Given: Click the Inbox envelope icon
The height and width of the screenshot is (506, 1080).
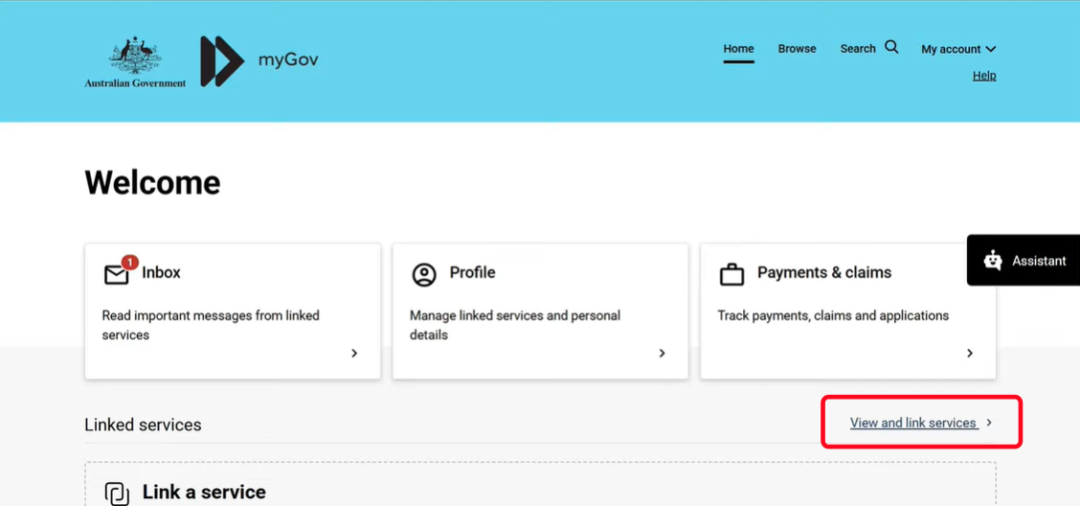Looking at the screenshot, I should click(x=116, y=274).
